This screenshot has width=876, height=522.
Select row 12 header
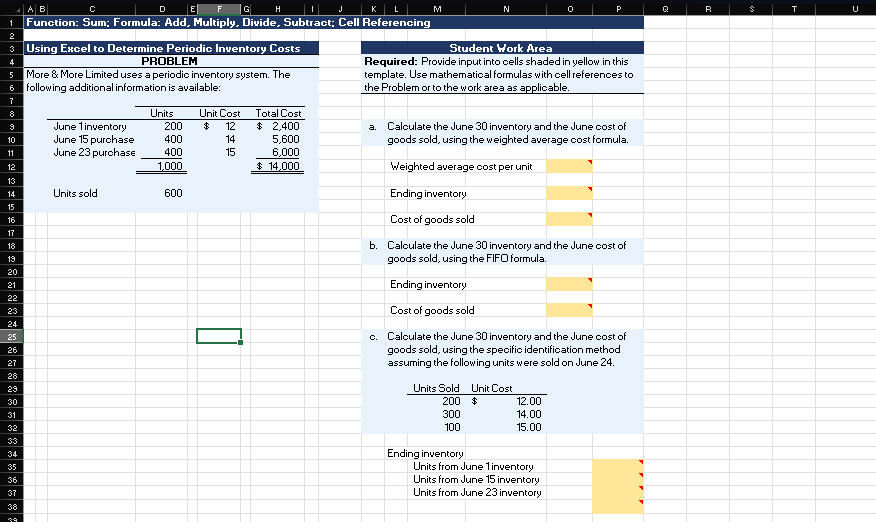[12, 167]
